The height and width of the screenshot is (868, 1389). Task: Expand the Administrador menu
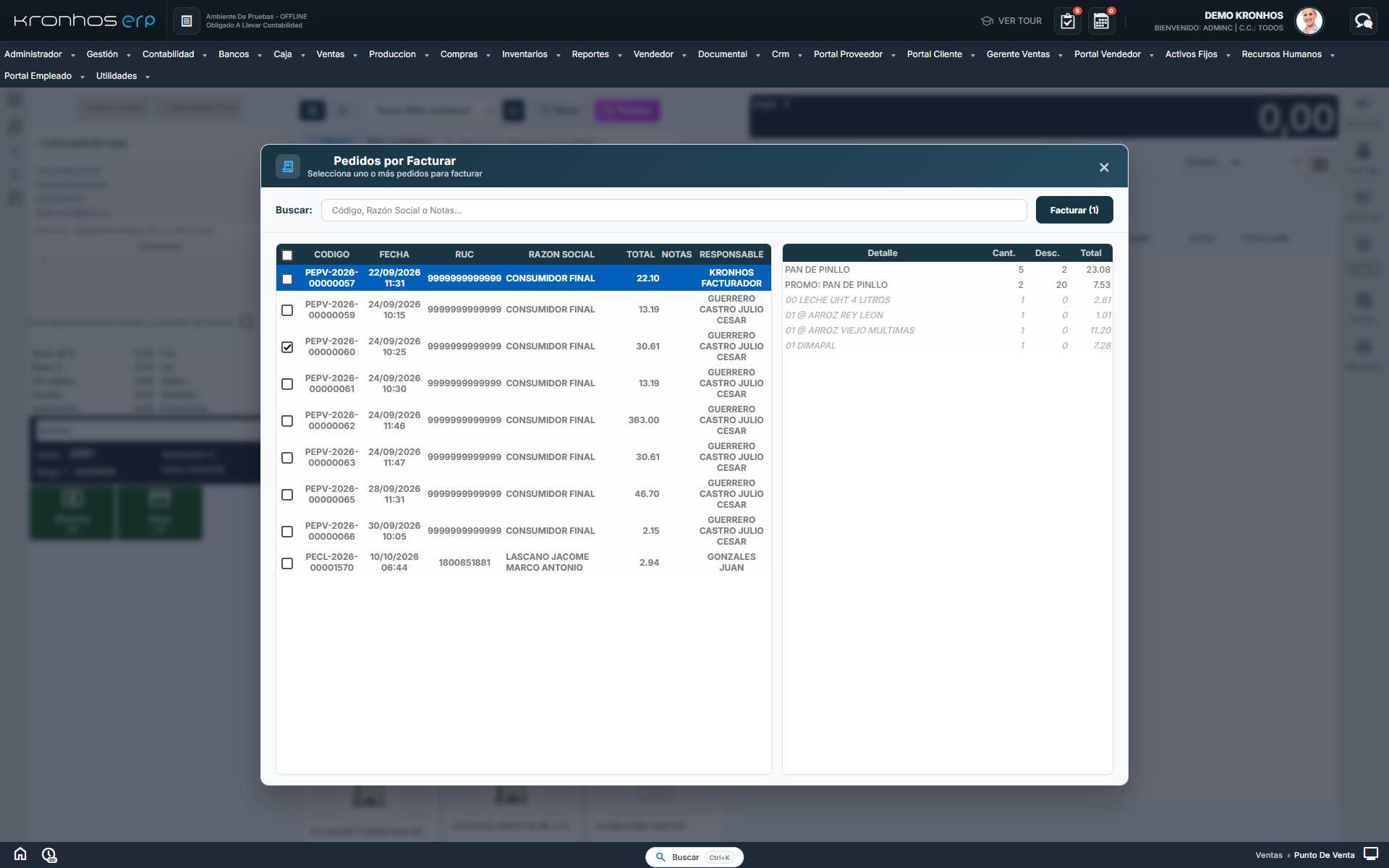point(40,54)
